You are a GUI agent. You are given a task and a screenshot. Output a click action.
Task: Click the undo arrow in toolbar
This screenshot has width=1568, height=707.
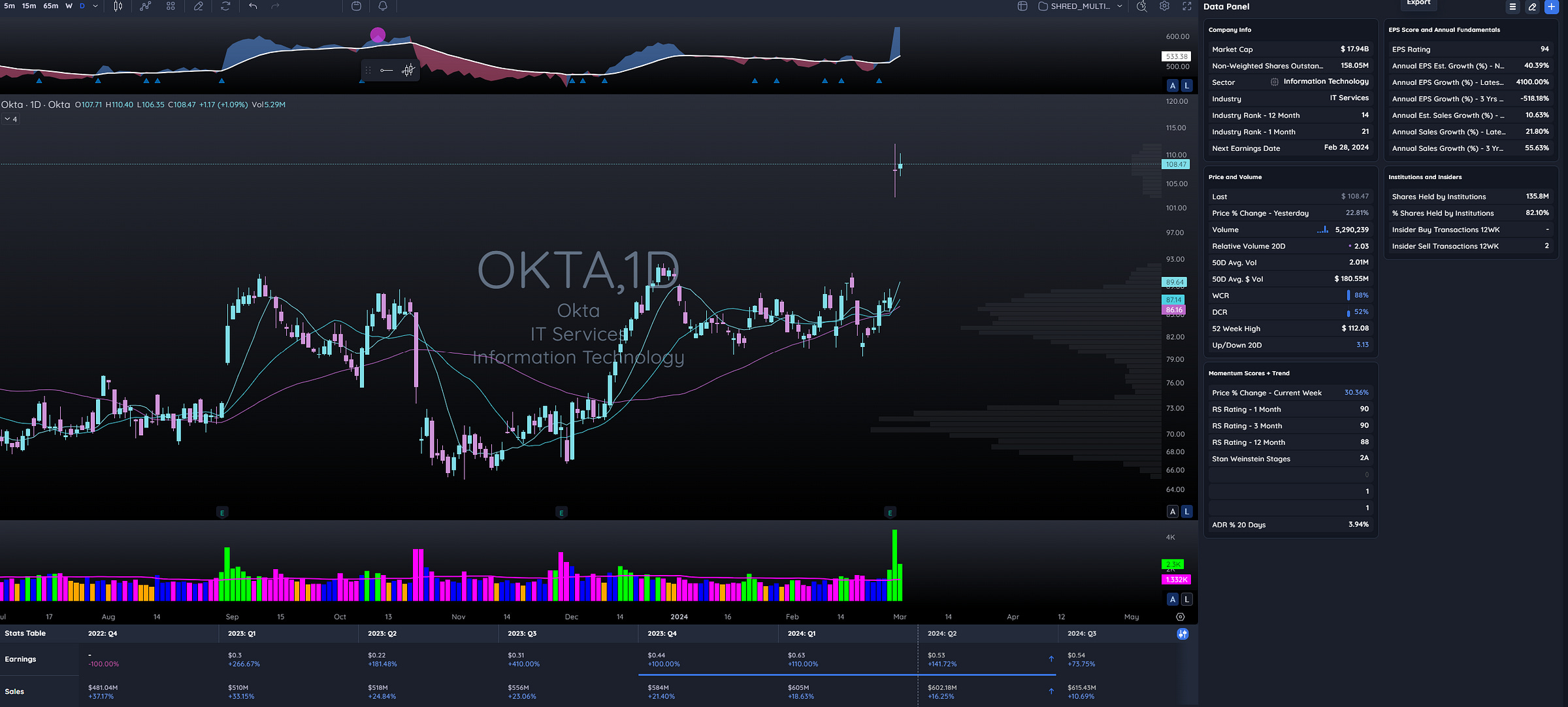[x=253, y=6]
